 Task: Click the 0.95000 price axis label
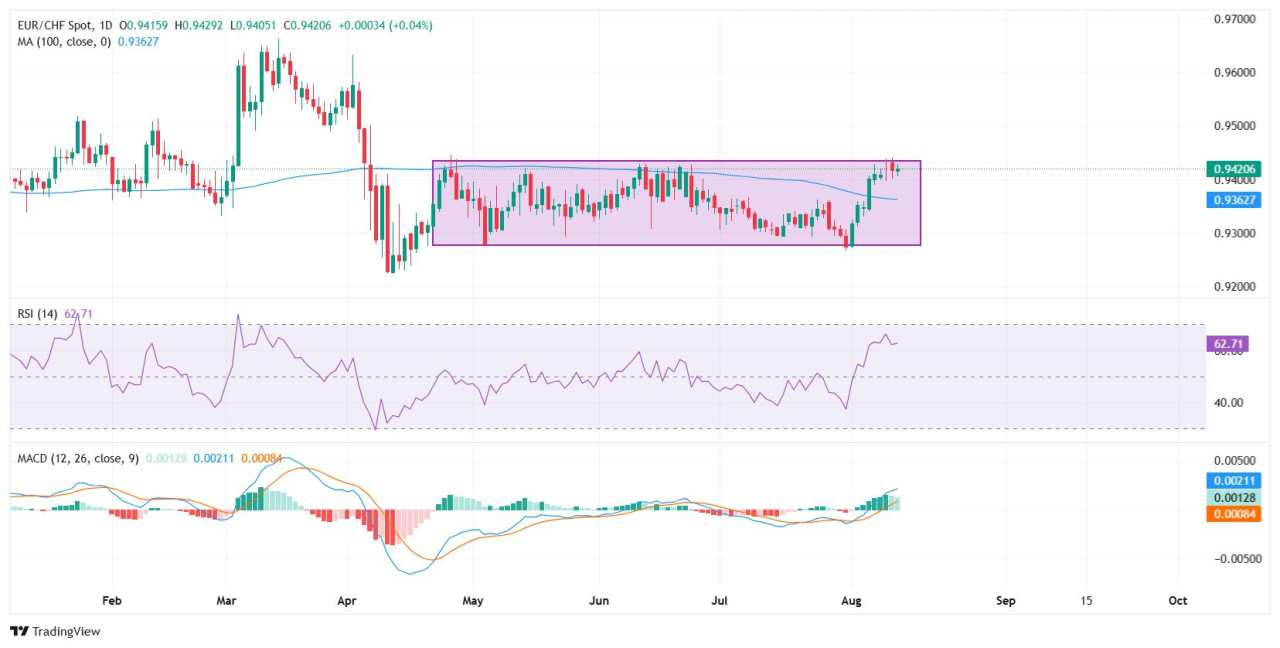pyautogui.click(x=1235, y=126)
